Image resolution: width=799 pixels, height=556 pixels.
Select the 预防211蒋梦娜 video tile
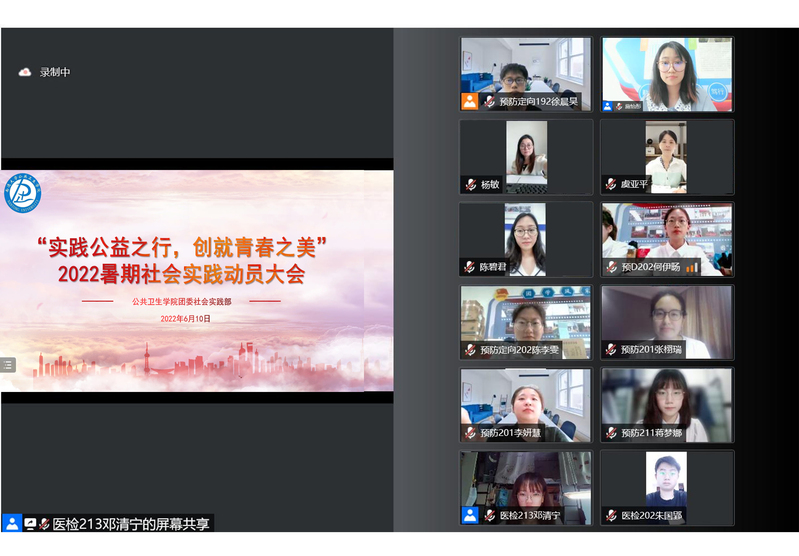pyautogui.click(x=667, y=404)
